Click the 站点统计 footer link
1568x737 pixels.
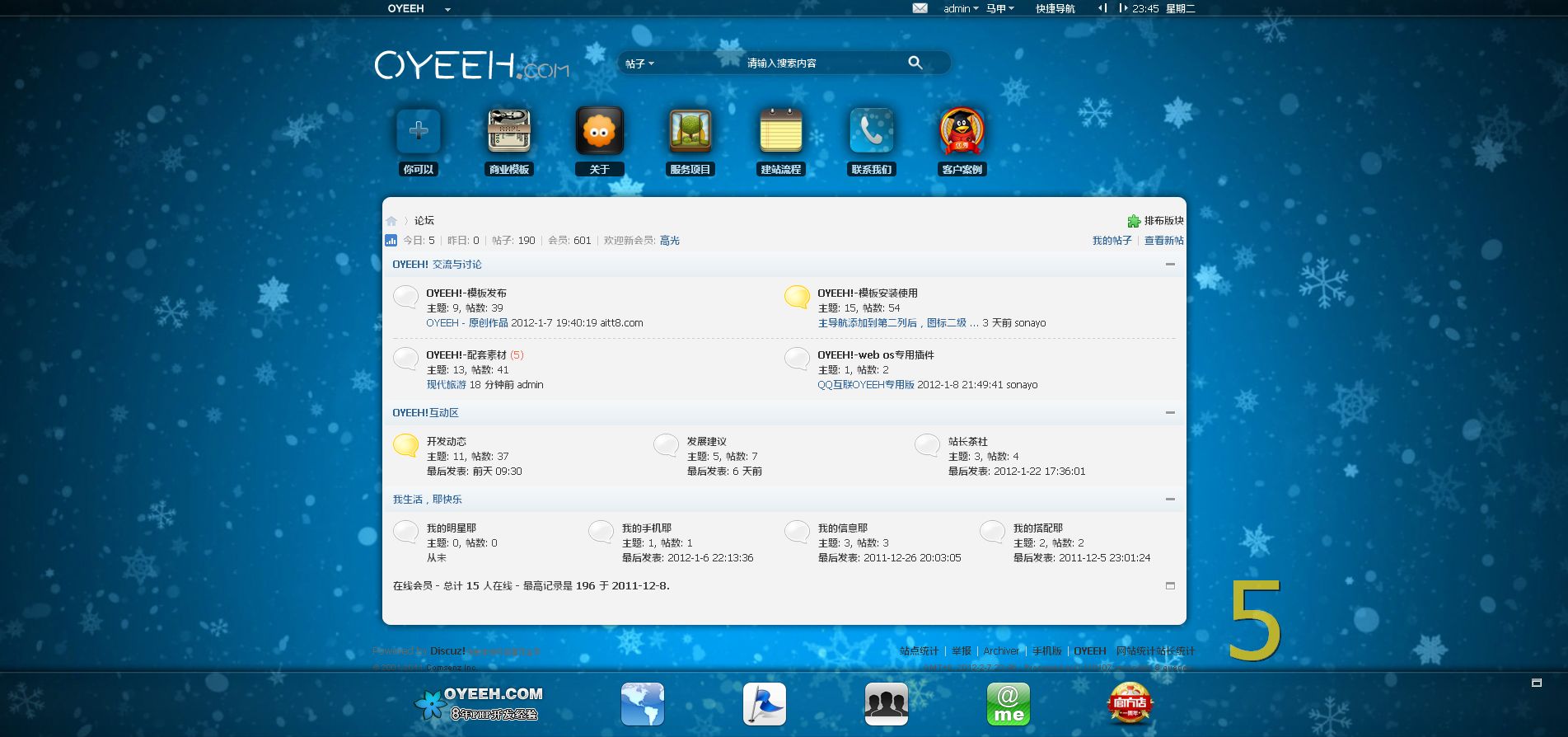920,651
